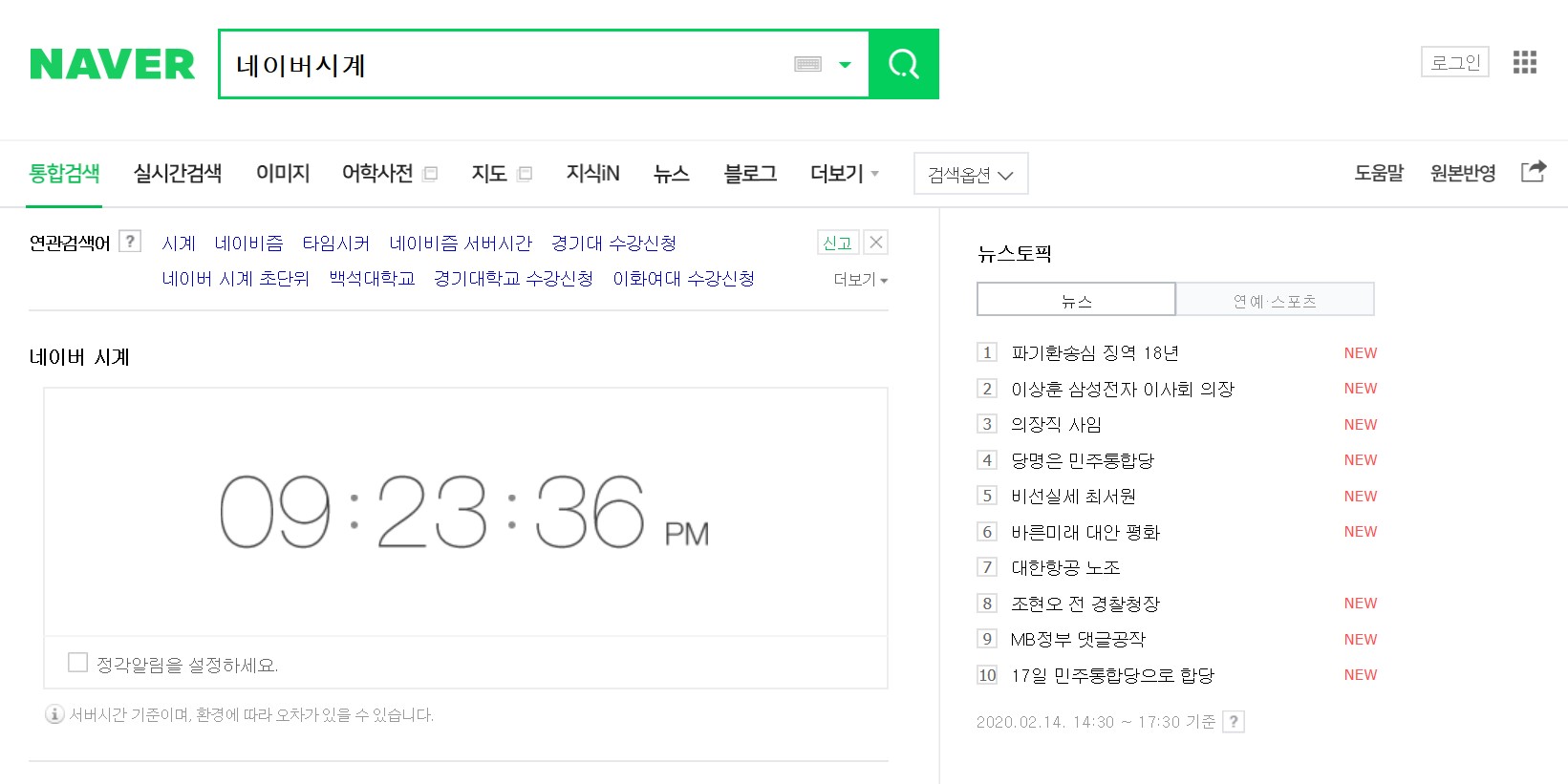The width and height of the screenshot is (1568, 784).
Task: Click related search 타임시커
Action: click(336, 244)
